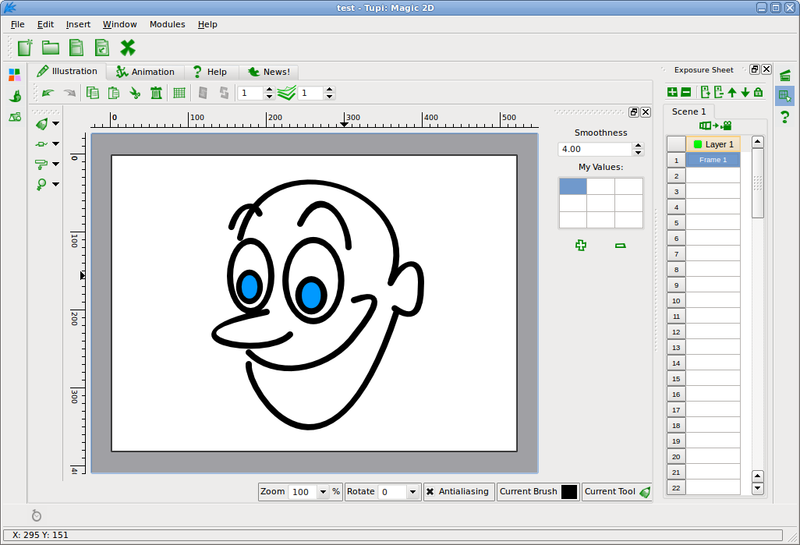
Task: Click the scissors Cut icon
Action: point(135,93)
